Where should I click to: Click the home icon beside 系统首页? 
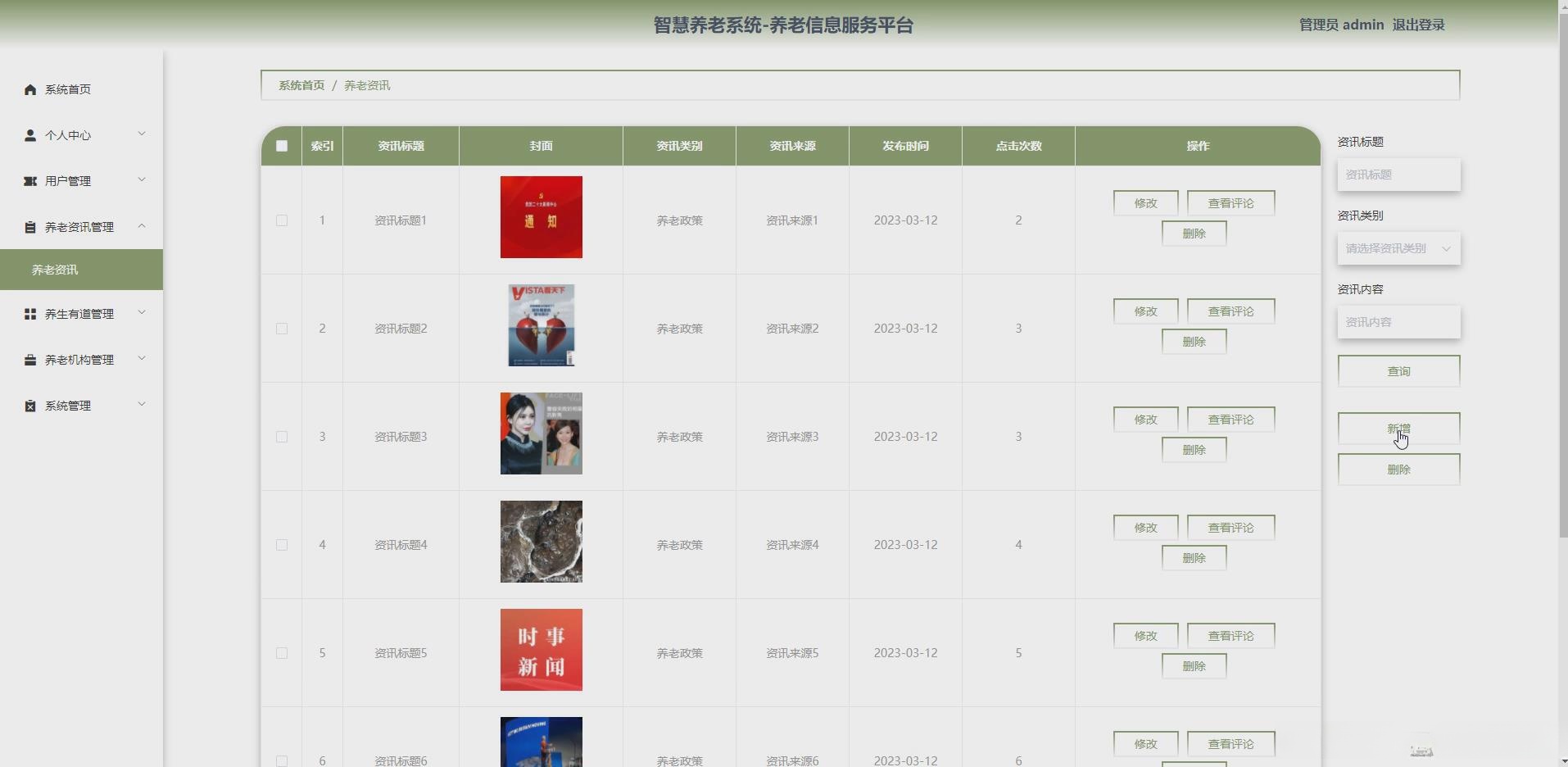pos(30,89)
